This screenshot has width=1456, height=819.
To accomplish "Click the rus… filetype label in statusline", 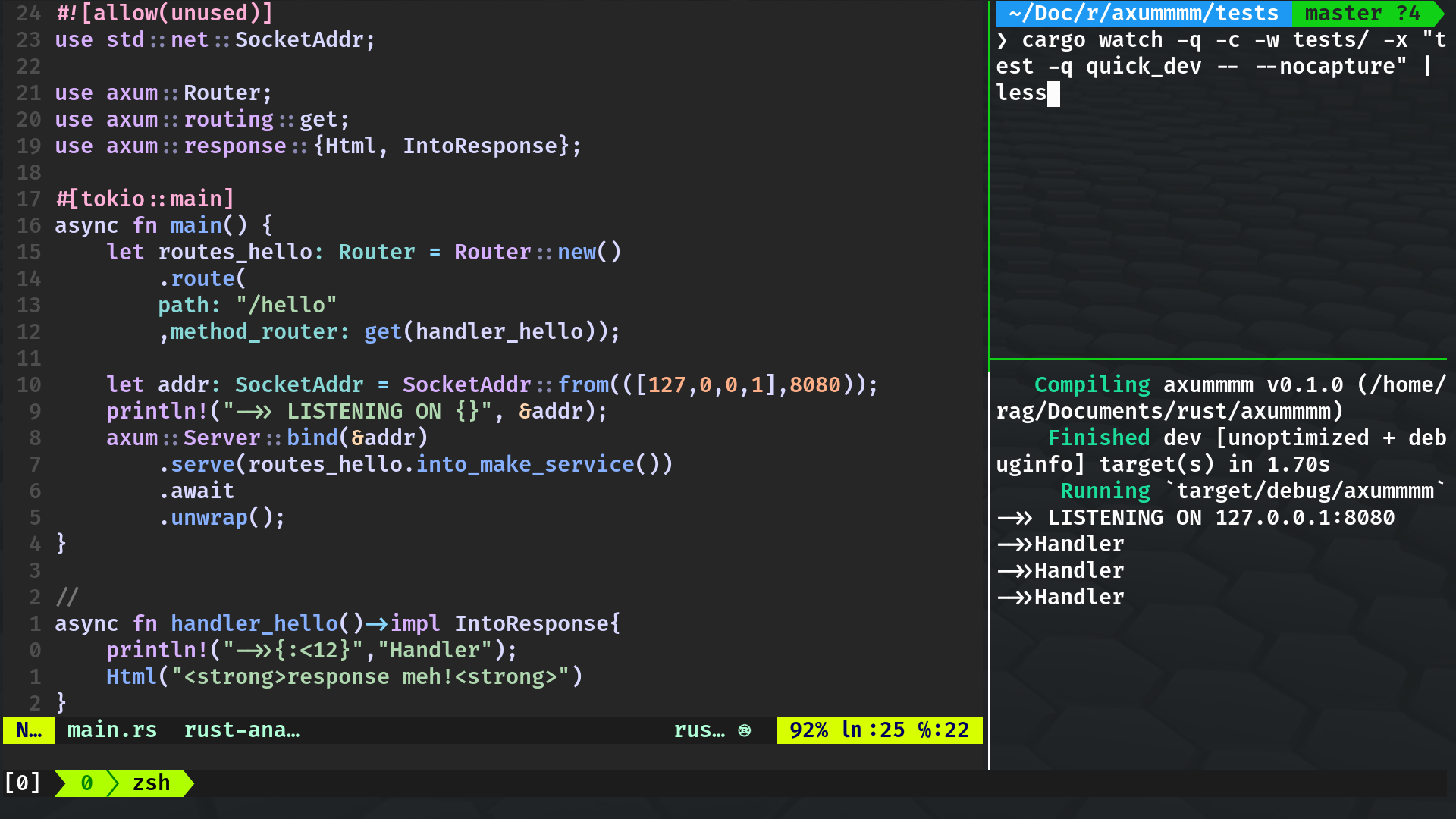I will pos(699,730).
